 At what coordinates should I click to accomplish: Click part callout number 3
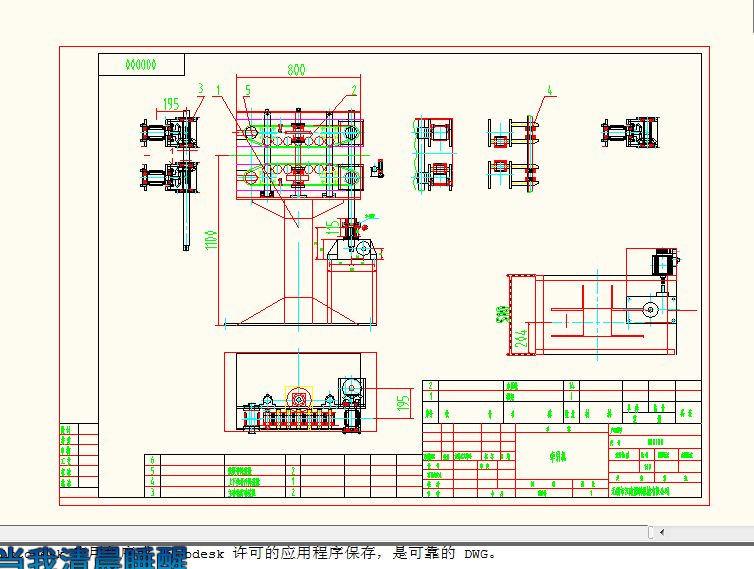tap(200, 89)
